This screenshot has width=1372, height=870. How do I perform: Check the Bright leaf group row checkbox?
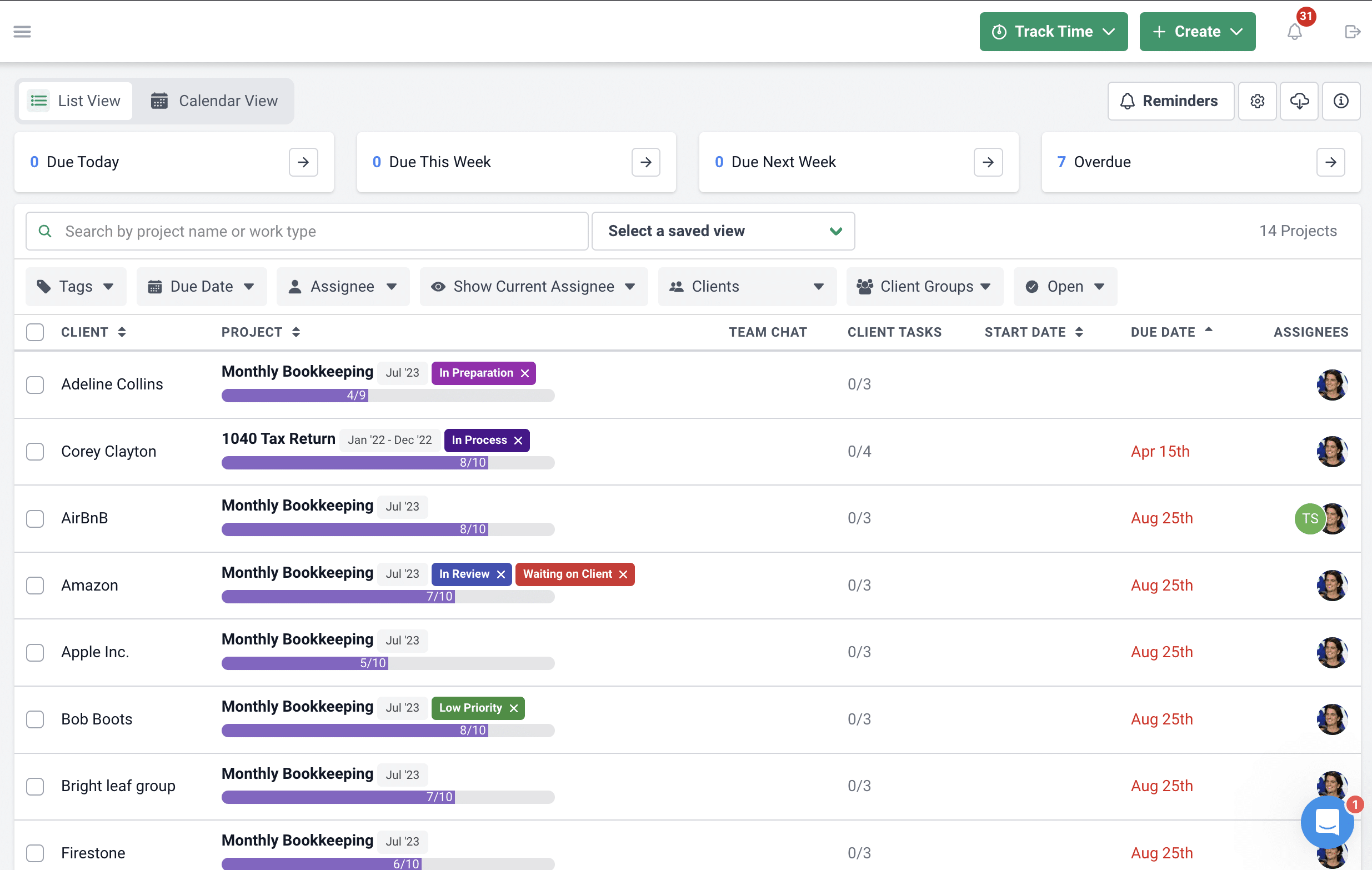click(x=35, y=786)
